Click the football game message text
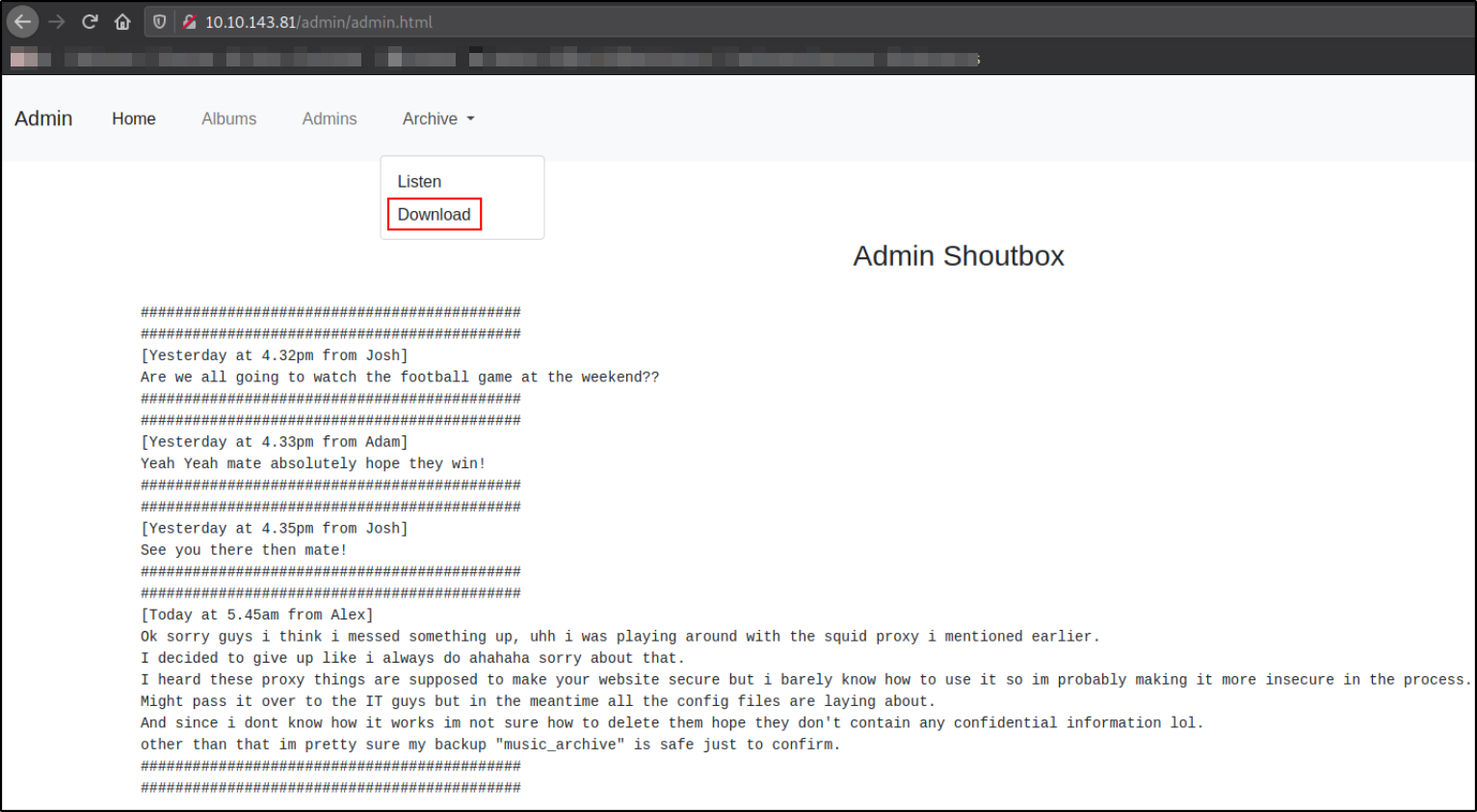1477x812 pixels. click(400, 377)
